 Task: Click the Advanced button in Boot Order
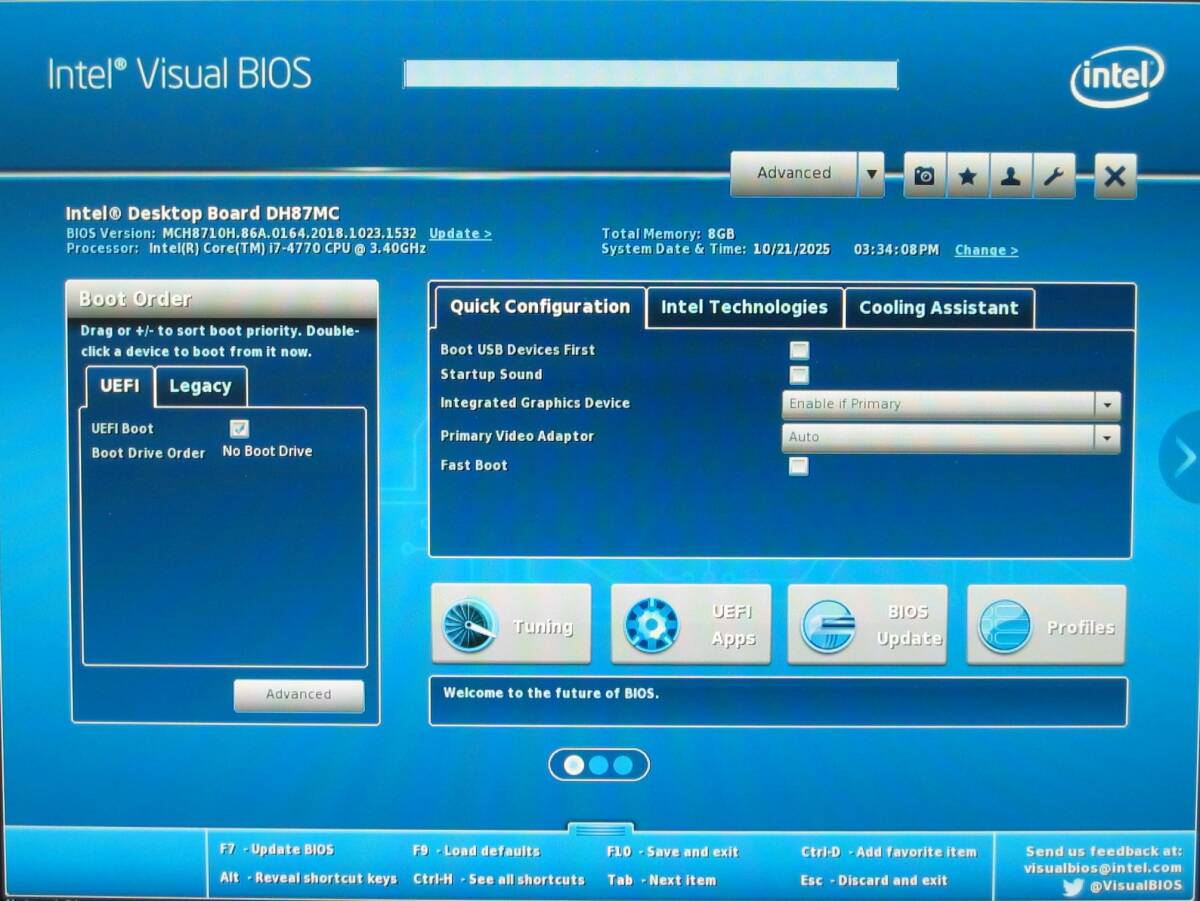(299, 695)
